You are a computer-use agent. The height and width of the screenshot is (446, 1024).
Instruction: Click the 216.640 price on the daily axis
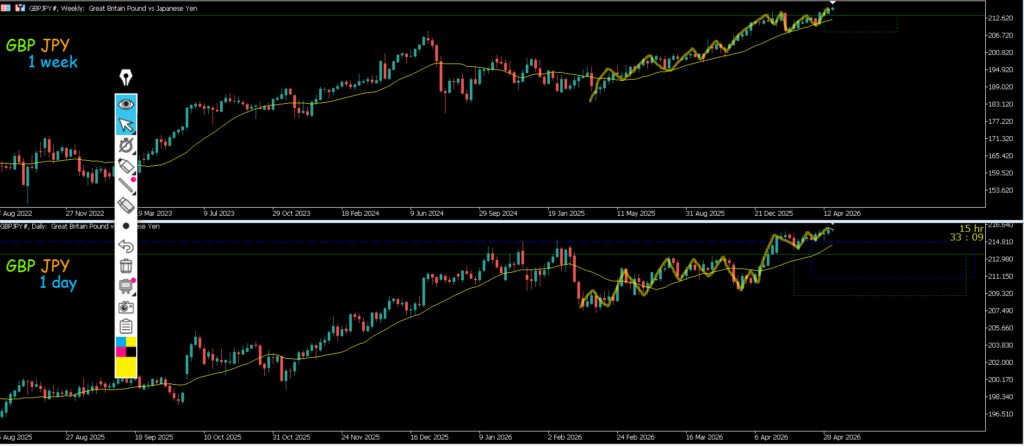(1002, 225)
